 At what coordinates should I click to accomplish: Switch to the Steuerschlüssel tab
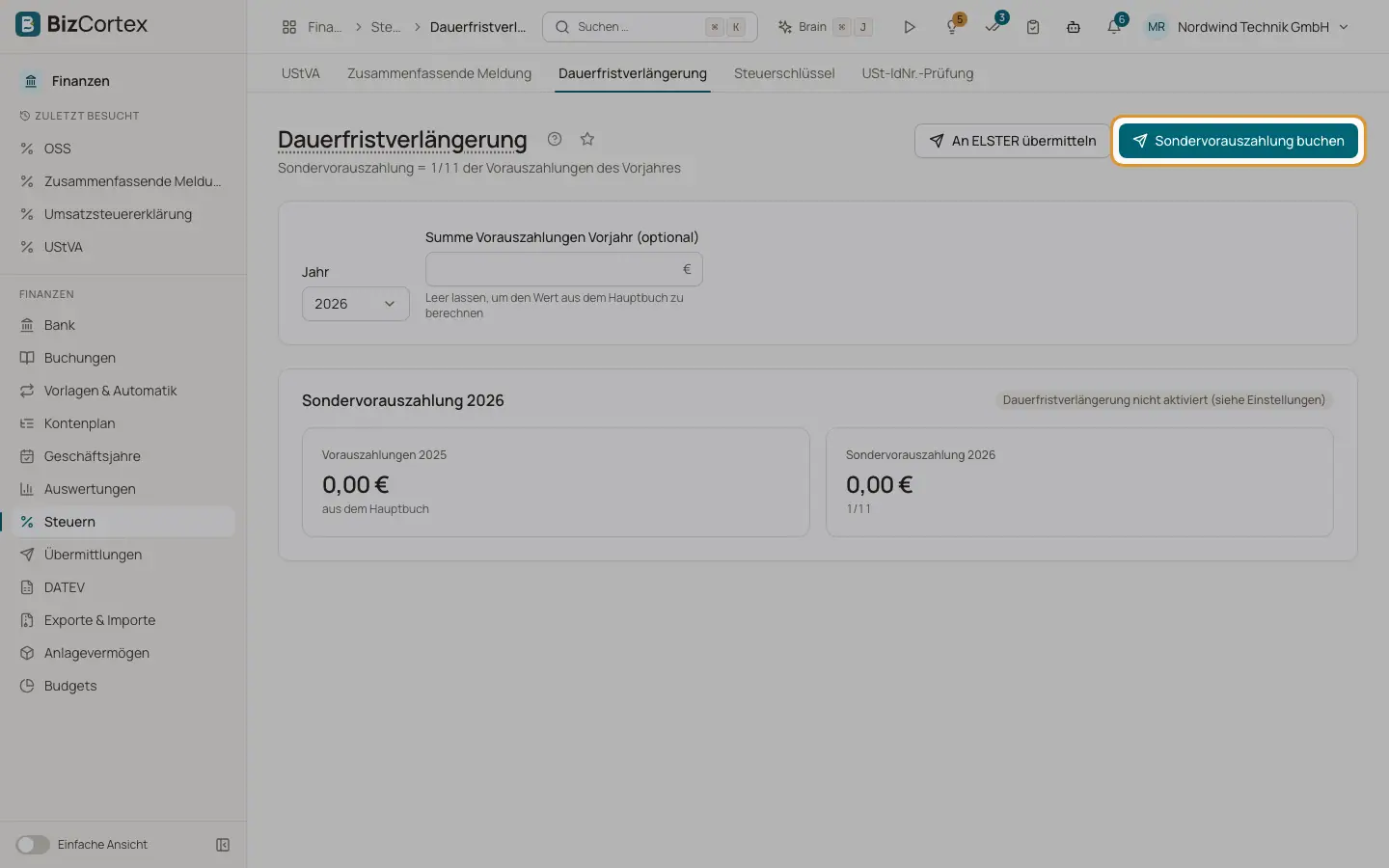point(784,73)
